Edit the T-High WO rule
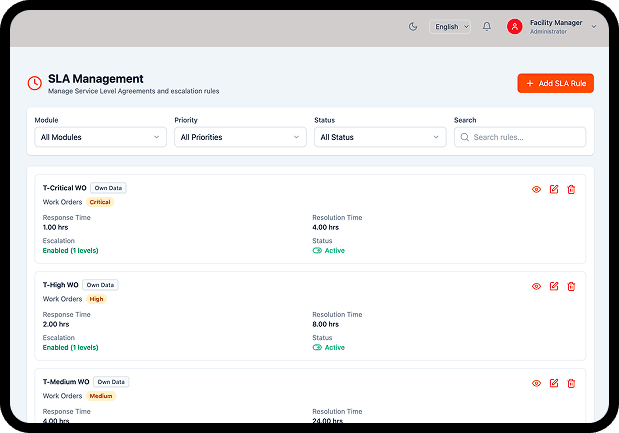 (x=554, y=287)
